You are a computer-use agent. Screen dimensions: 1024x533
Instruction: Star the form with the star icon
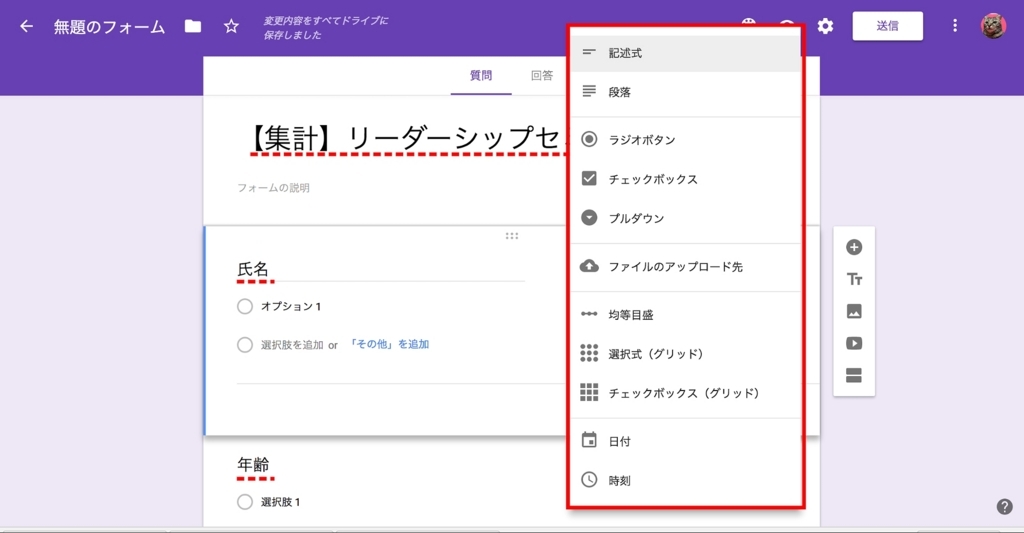click(231, 26)
